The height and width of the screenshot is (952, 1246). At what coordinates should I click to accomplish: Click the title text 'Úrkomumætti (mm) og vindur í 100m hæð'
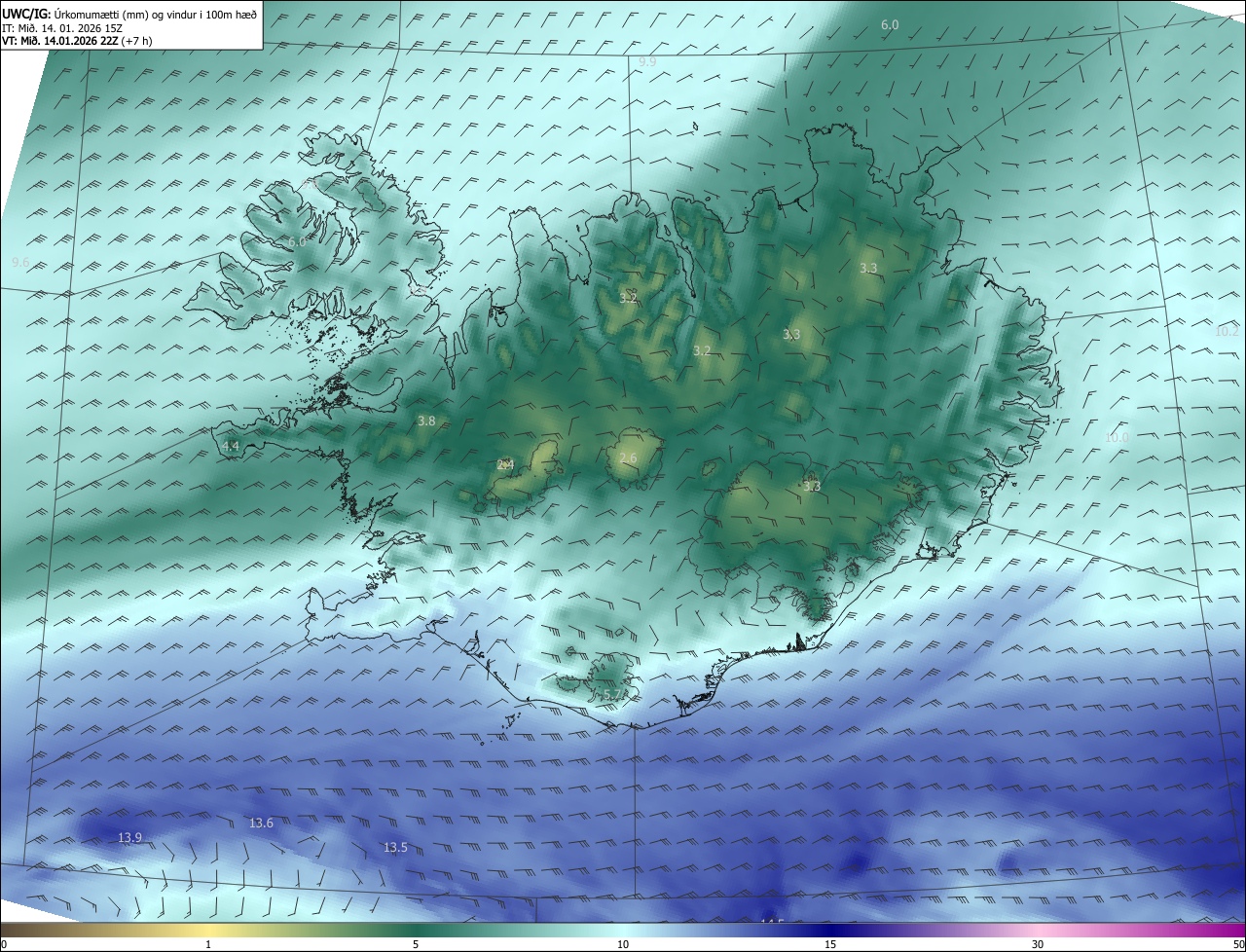[x=155, y=14]
